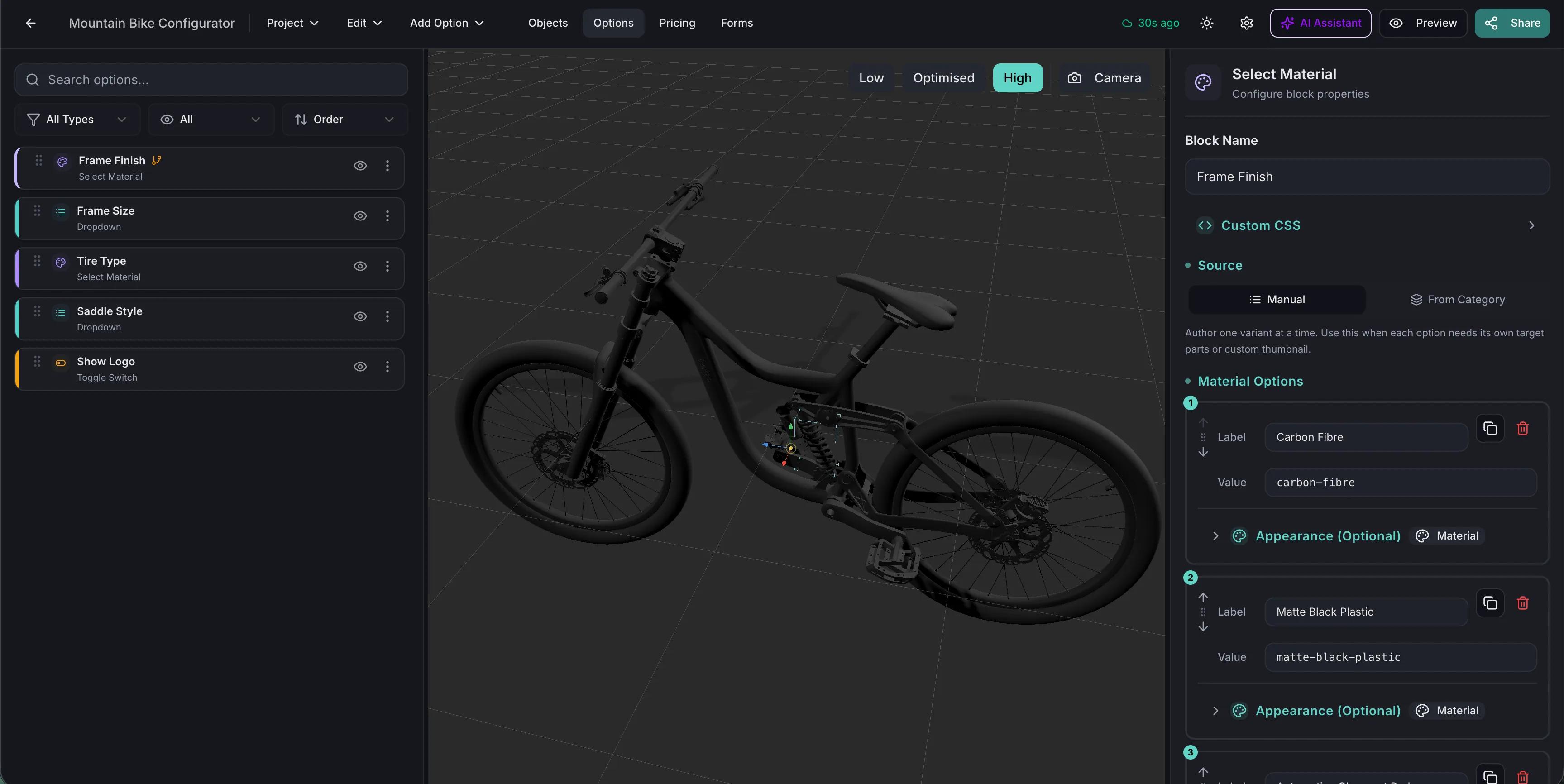Image resolution: width=1564 pixels, height=784 pixels.
Task: Grab the Tire Type drag handle
Action: (x=37, y=261)
